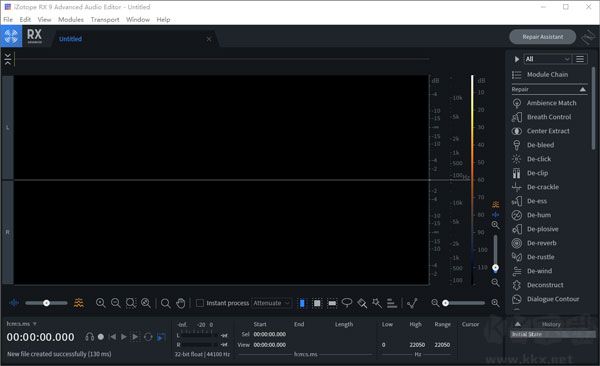
Task: Select the magic wand tool
Action: click(377, 303)
